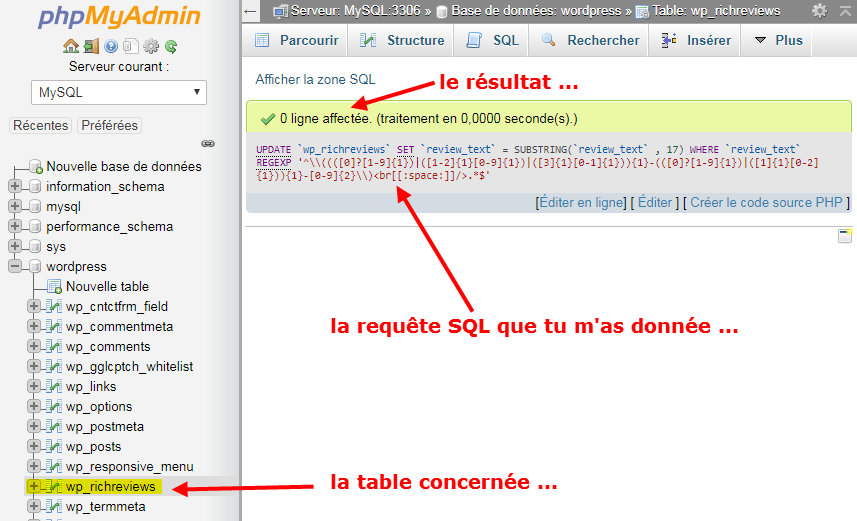Show the Préférées tables list
This screenshot has width=857, height=521.
[x=109, y=125]
